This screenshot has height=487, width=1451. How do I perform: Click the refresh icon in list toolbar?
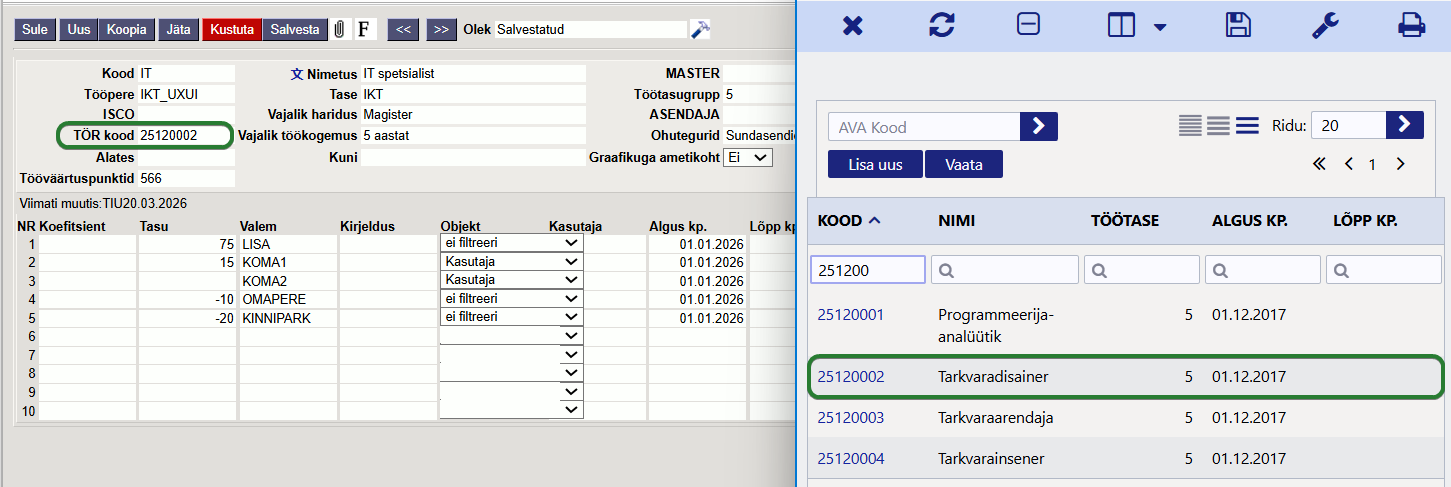pos(941,25)
